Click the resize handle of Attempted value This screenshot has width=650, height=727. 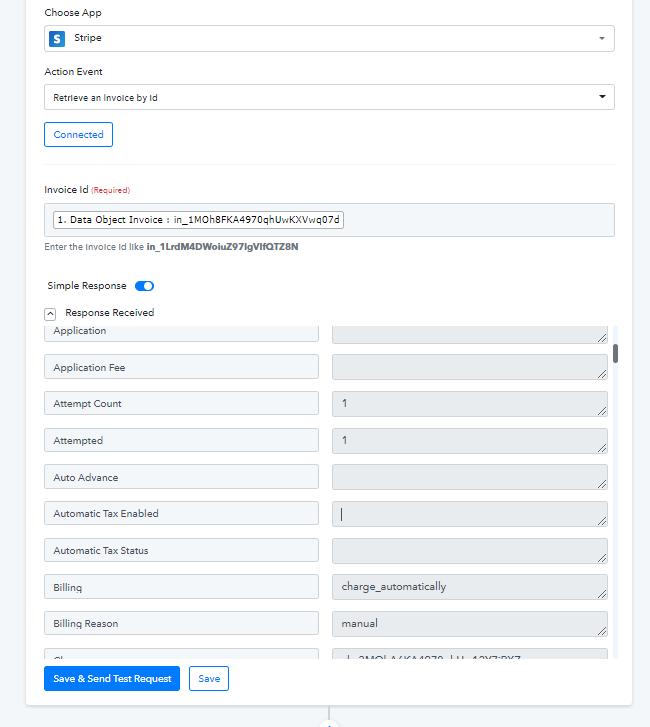point(602,448)
